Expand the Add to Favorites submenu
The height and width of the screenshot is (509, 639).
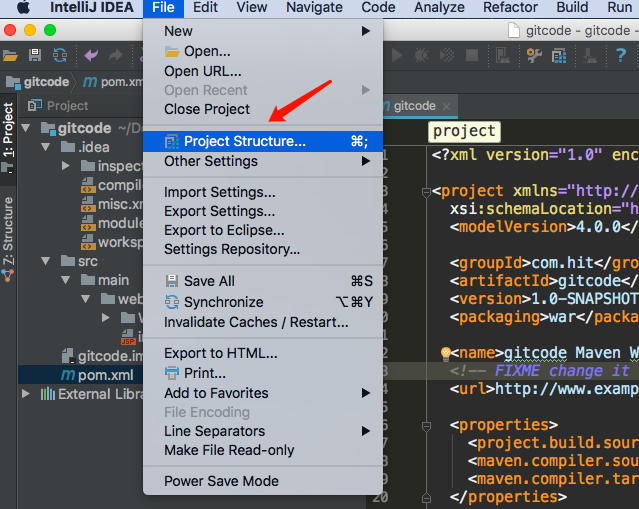pos(263,393)
